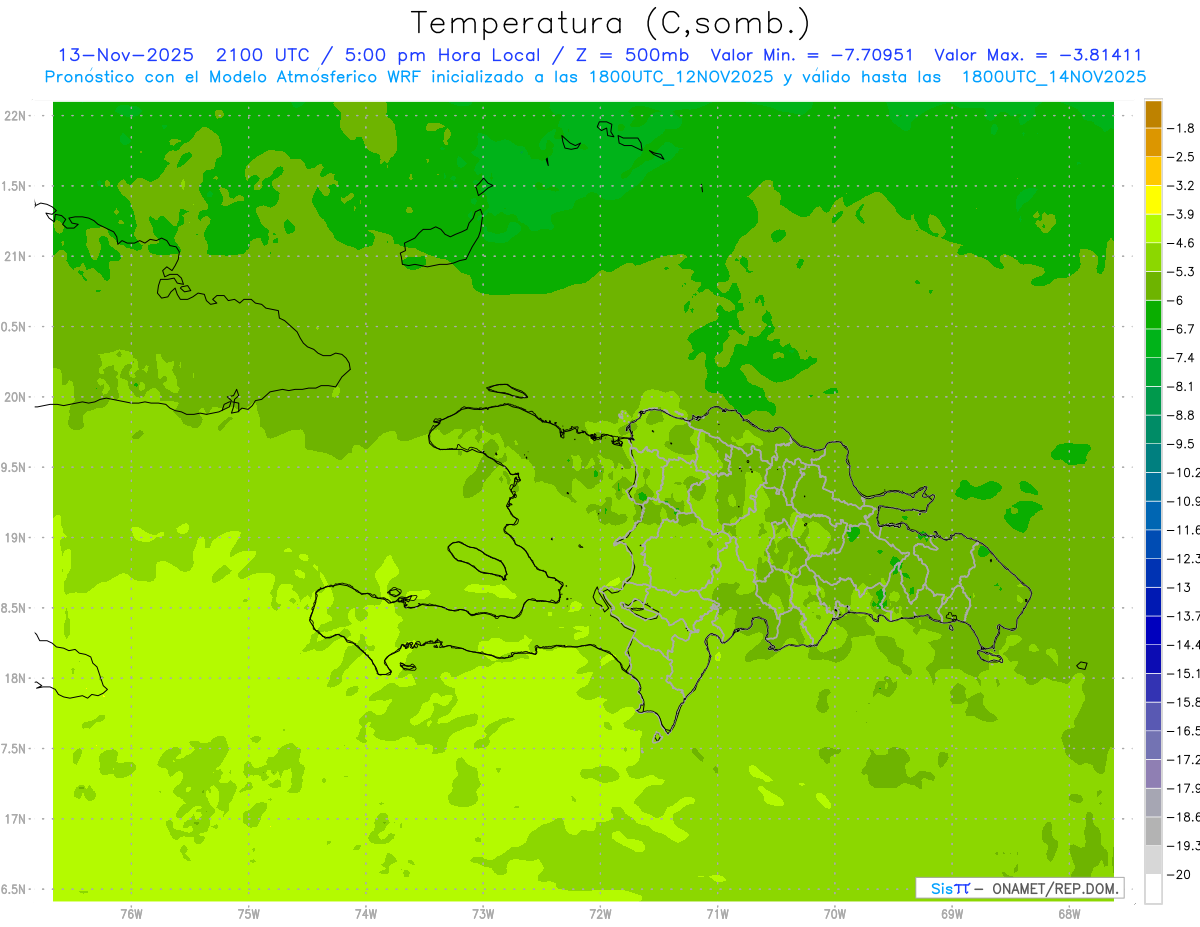Image resolution: width=1200 pixels, height=927 pixels.
Task: Click the -3.2 colorbar label
Action: [x=1182, y=186]
